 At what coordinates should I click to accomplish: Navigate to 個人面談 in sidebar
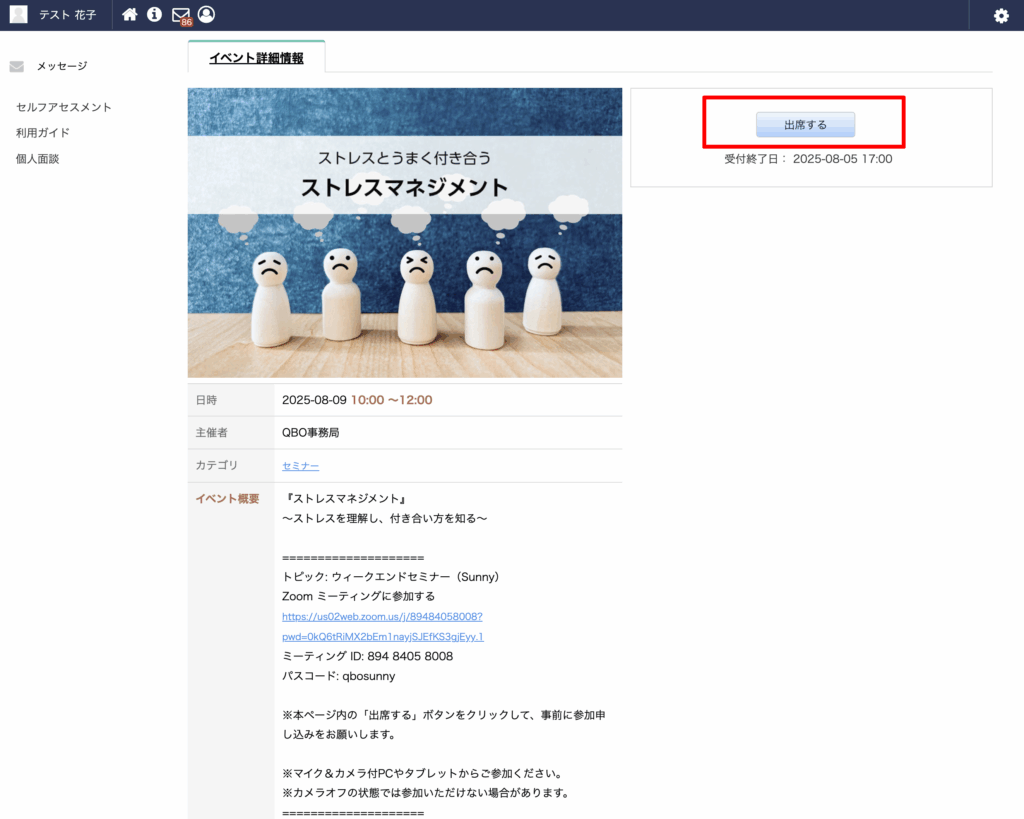38,159
